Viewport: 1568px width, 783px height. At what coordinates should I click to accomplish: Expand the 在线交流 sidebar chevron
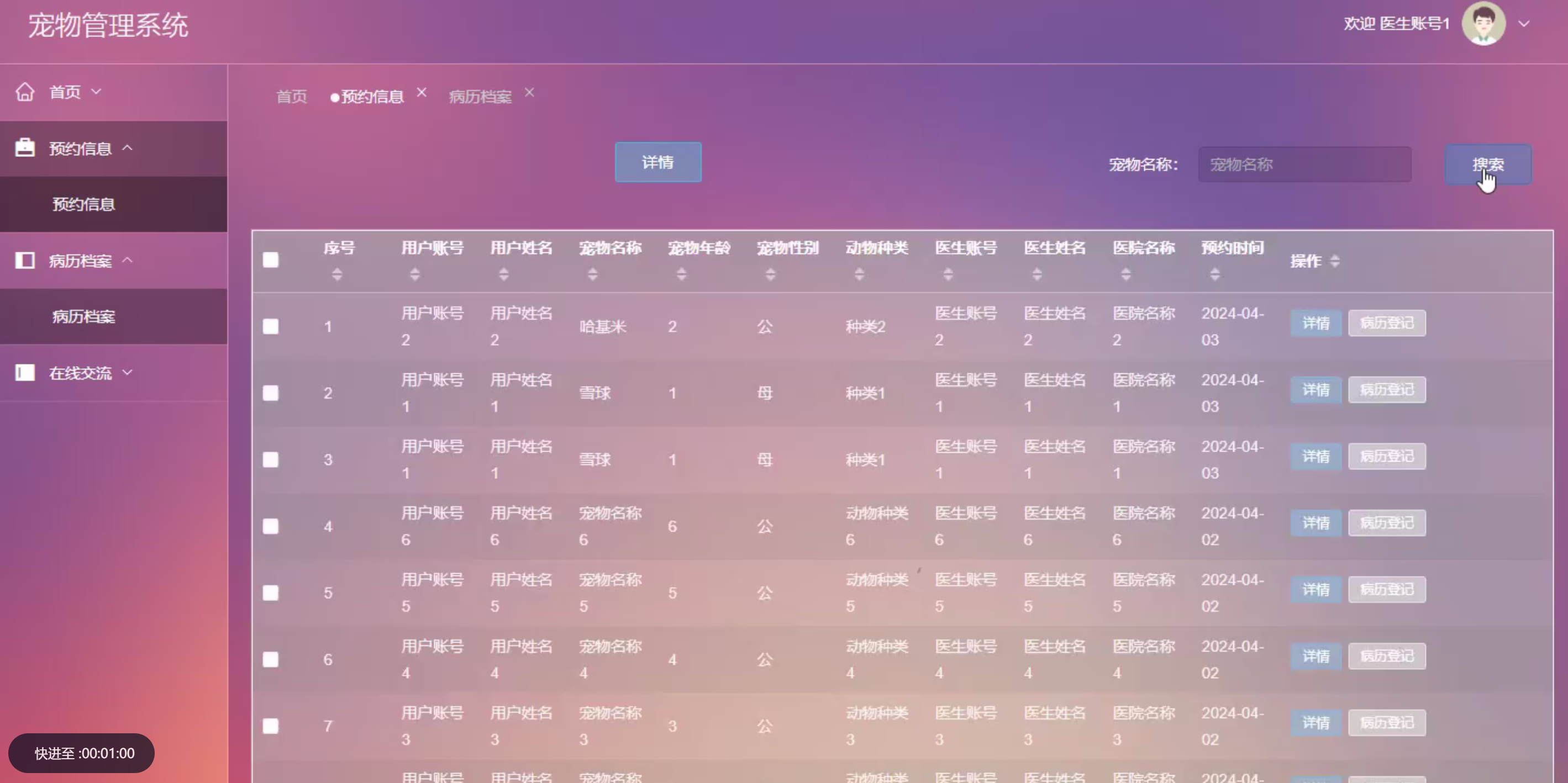click(x=127, y=372)
